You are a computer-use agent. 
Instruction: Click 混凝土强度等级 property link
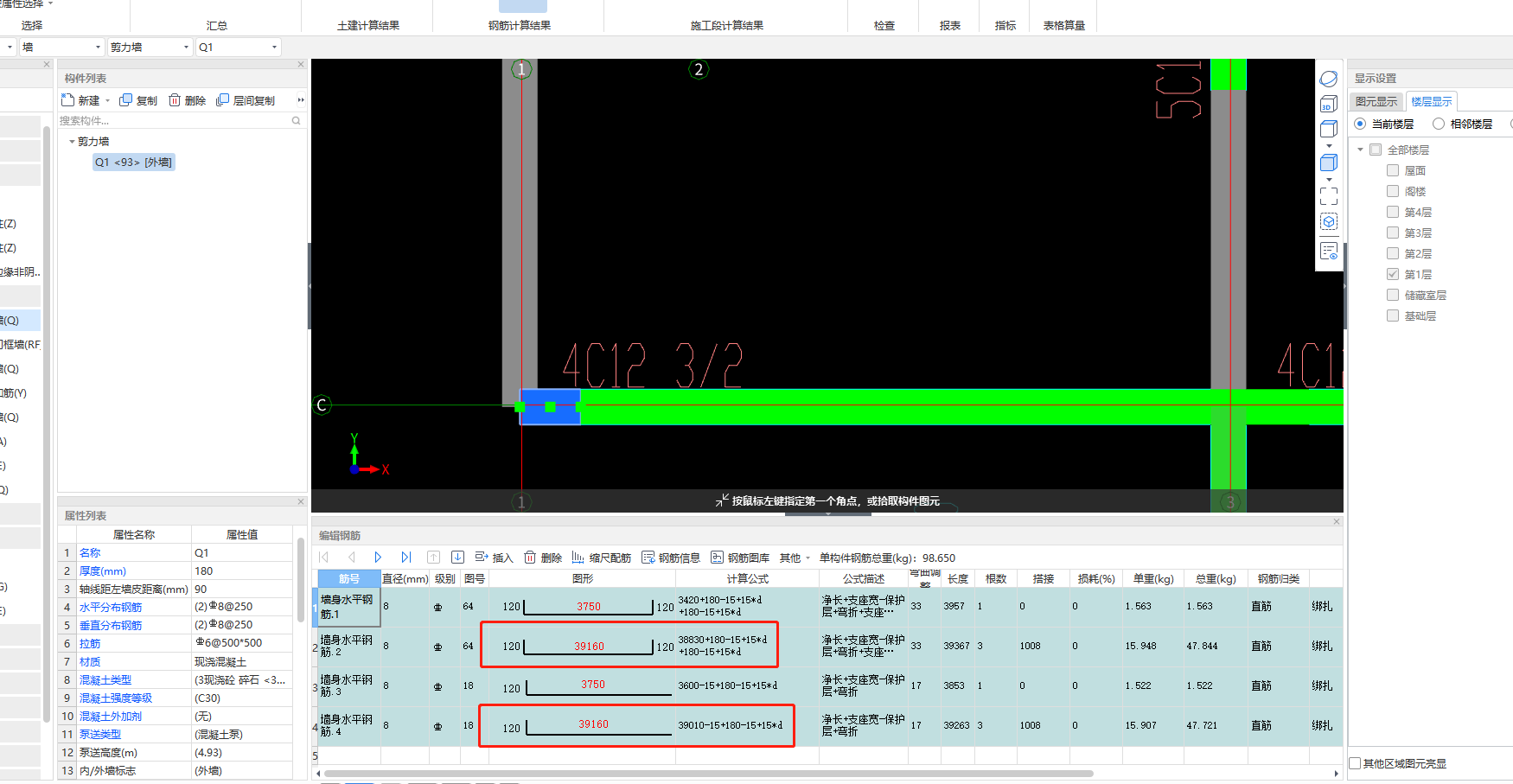pyautogui.click(x=116, y=698)
